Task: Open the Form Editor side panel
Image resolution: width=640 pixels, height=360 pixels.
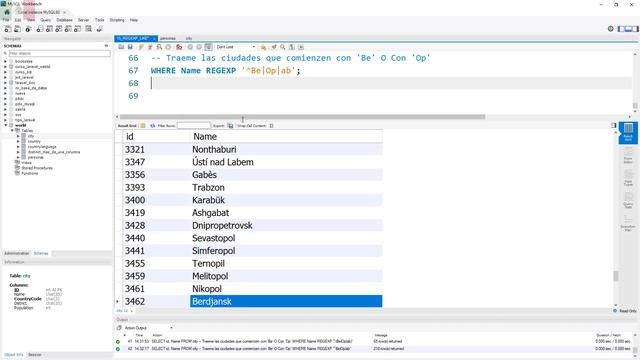Action: [628, 156]
